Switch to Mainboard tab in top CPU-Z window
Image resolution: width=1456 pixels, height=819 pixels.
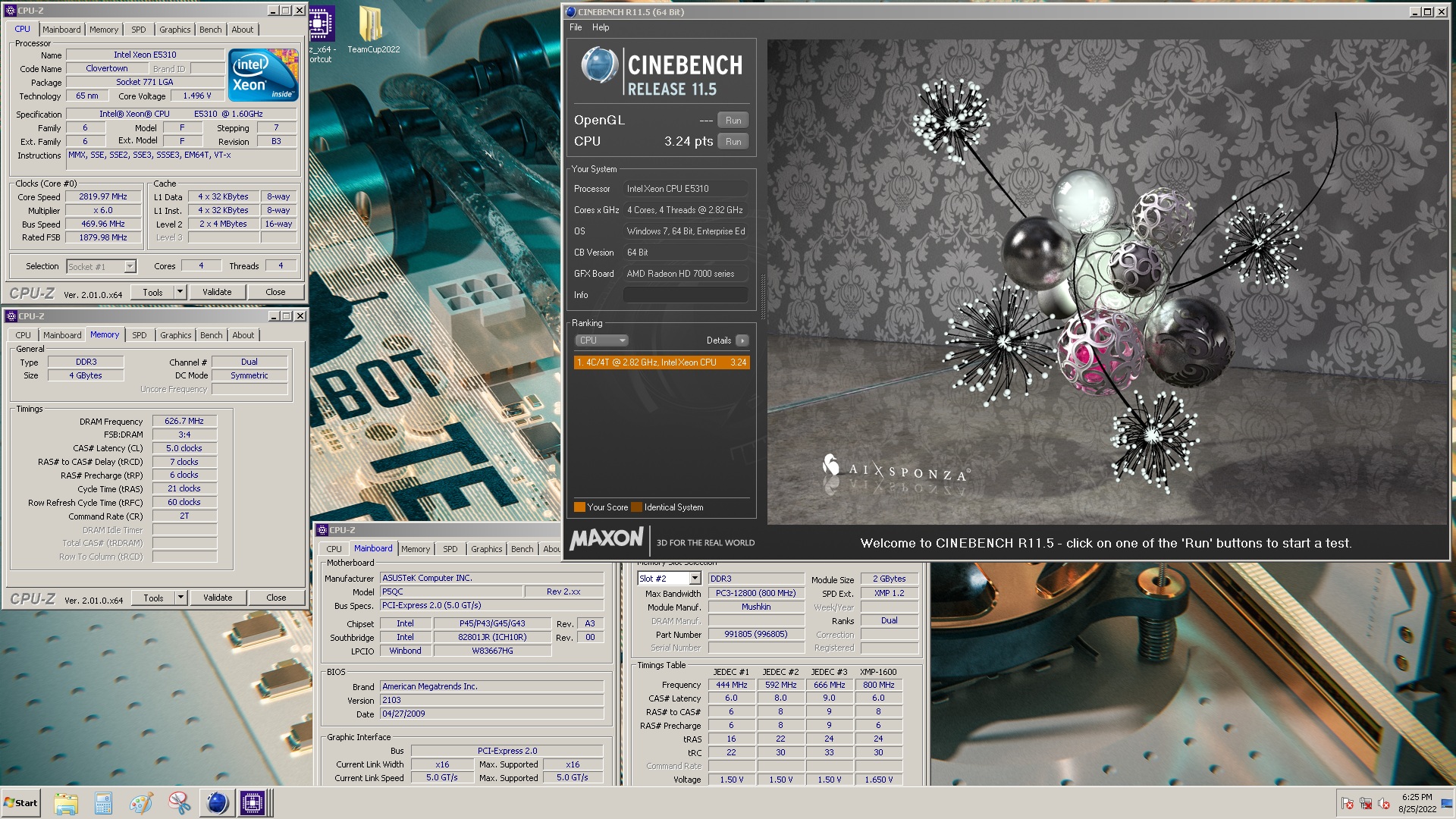tap(61, 30)
